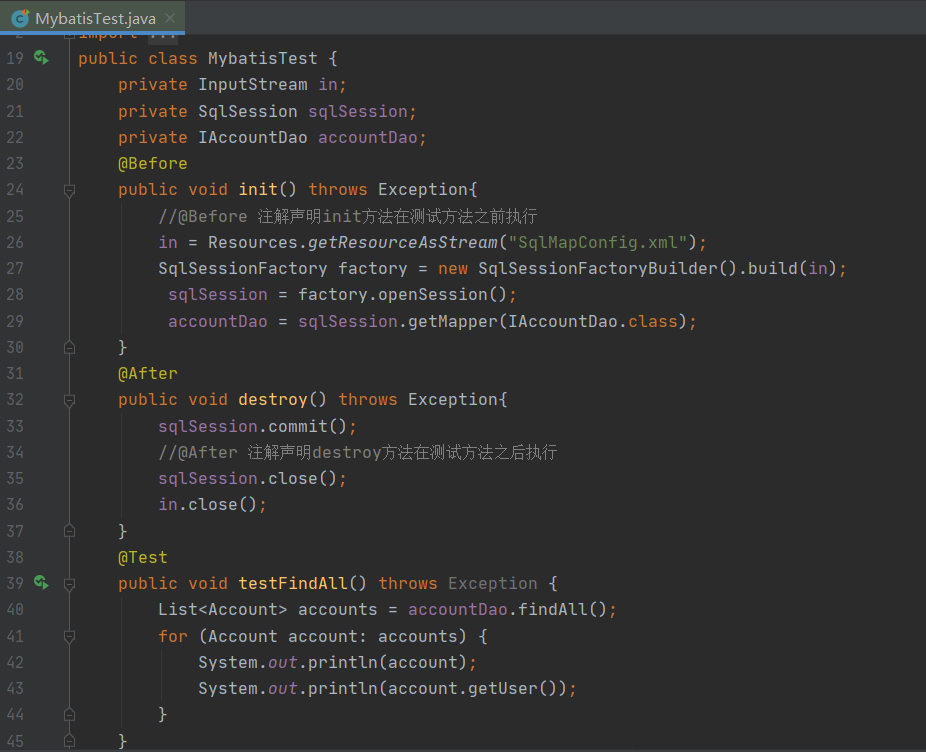This screenshot has width=926, height=752.
Task: Click IAccountDao.class argument on line 29
Action: click(x=593, y=321)
